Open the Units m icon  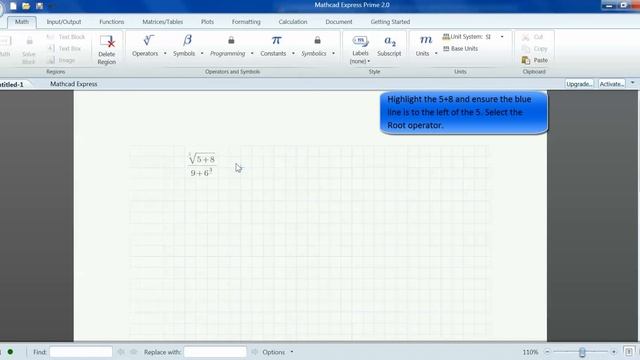coord(426,40)
